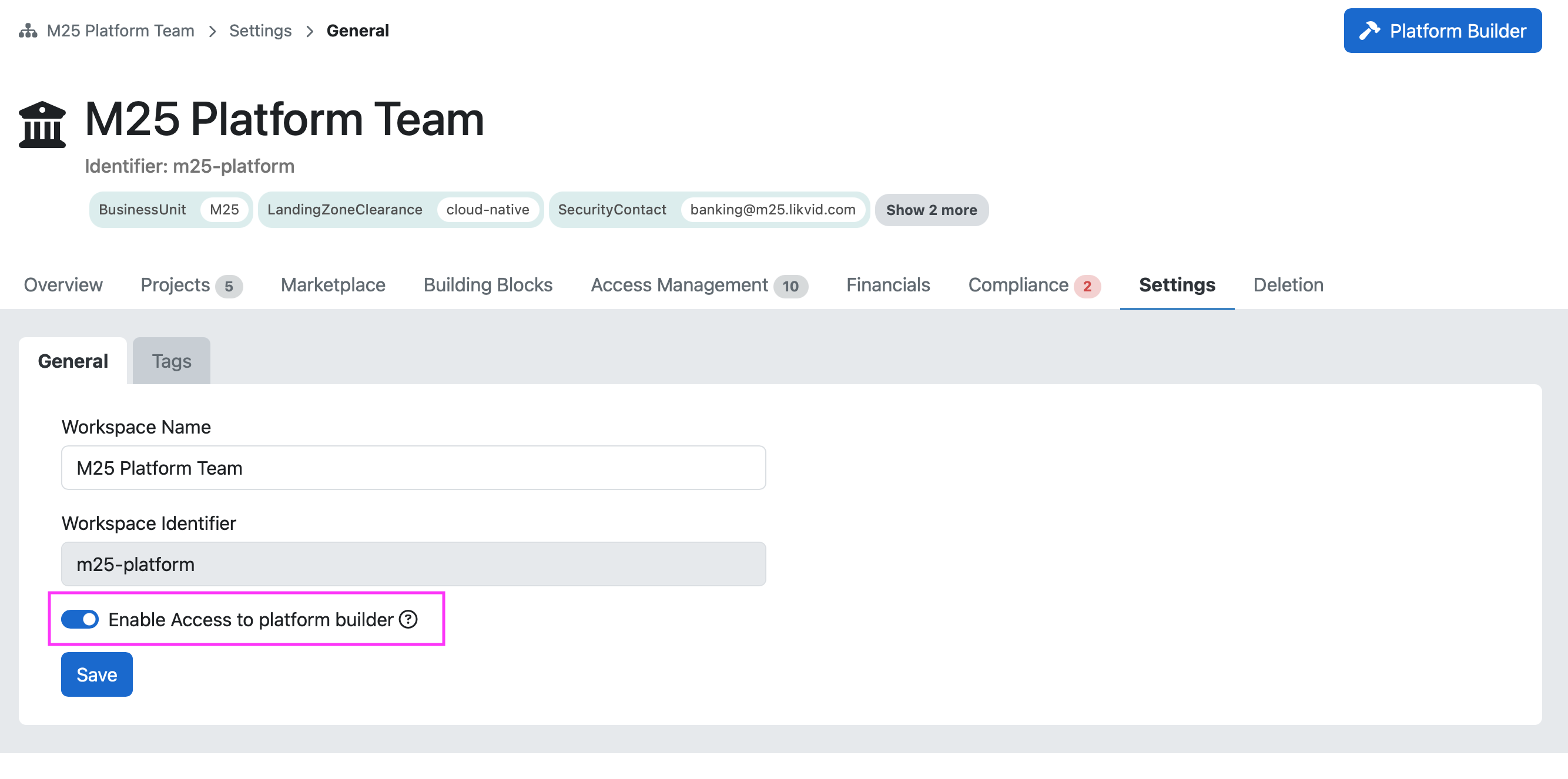The width and height of the screenshot is (1568, 779).
Task: Select the Deletion tab
Action: 1288,285
